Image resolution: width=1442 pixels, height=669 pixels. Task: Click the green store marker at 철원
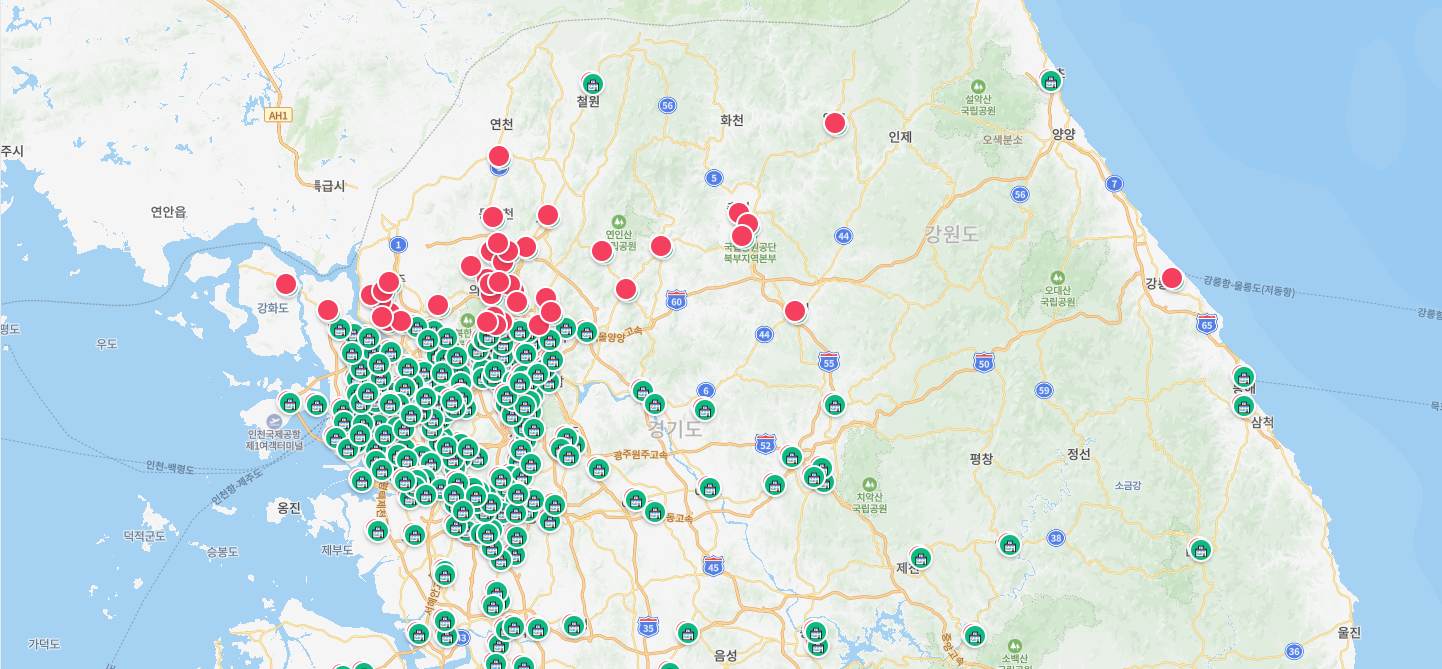tap(593, 84)
